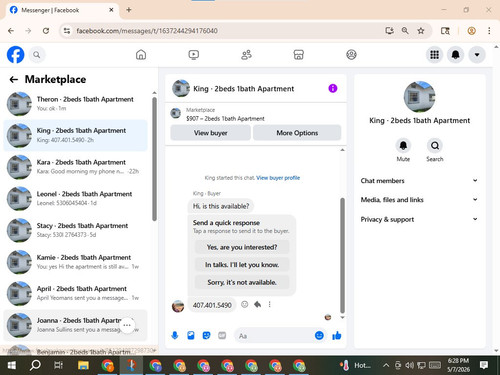Open Joanna 2beds 1bath Apartment chat
This screenshot has height=375, width=500.
pos(75,325)
